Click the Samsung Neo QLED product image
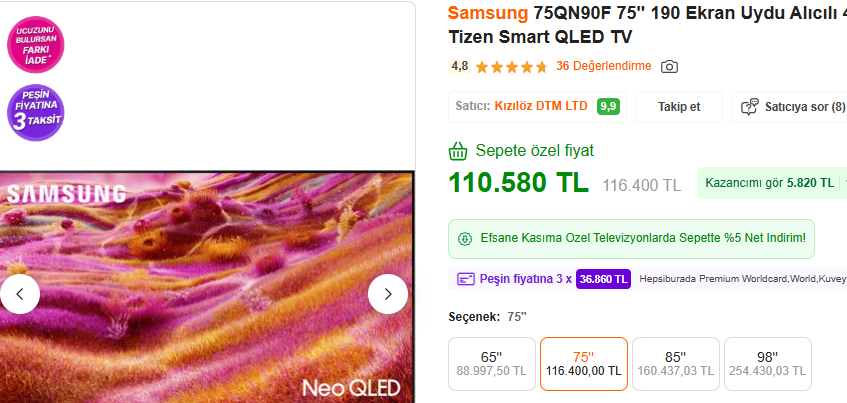Screen dimensions: 847x403 207,287
